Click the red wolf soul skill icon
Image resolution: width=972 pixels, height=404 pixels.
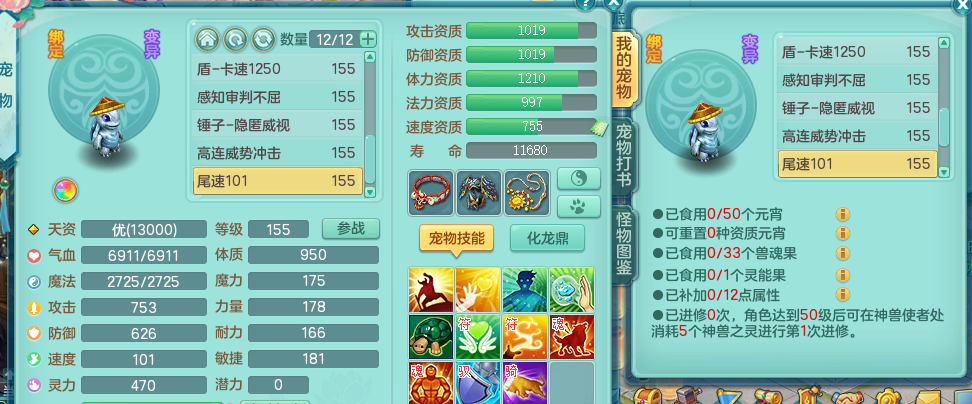(x=572, y=336)
